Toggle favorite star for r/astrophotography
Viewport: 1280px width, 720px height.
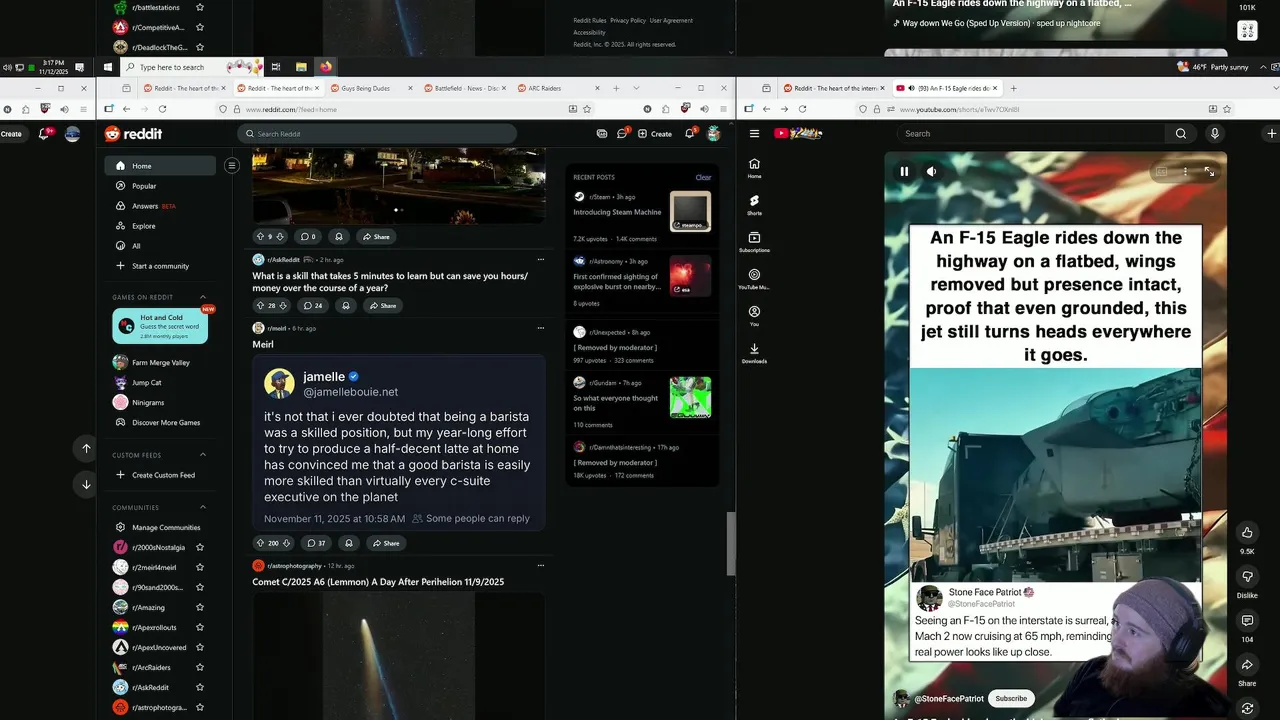pyautogui.click(x=200, y=707)
